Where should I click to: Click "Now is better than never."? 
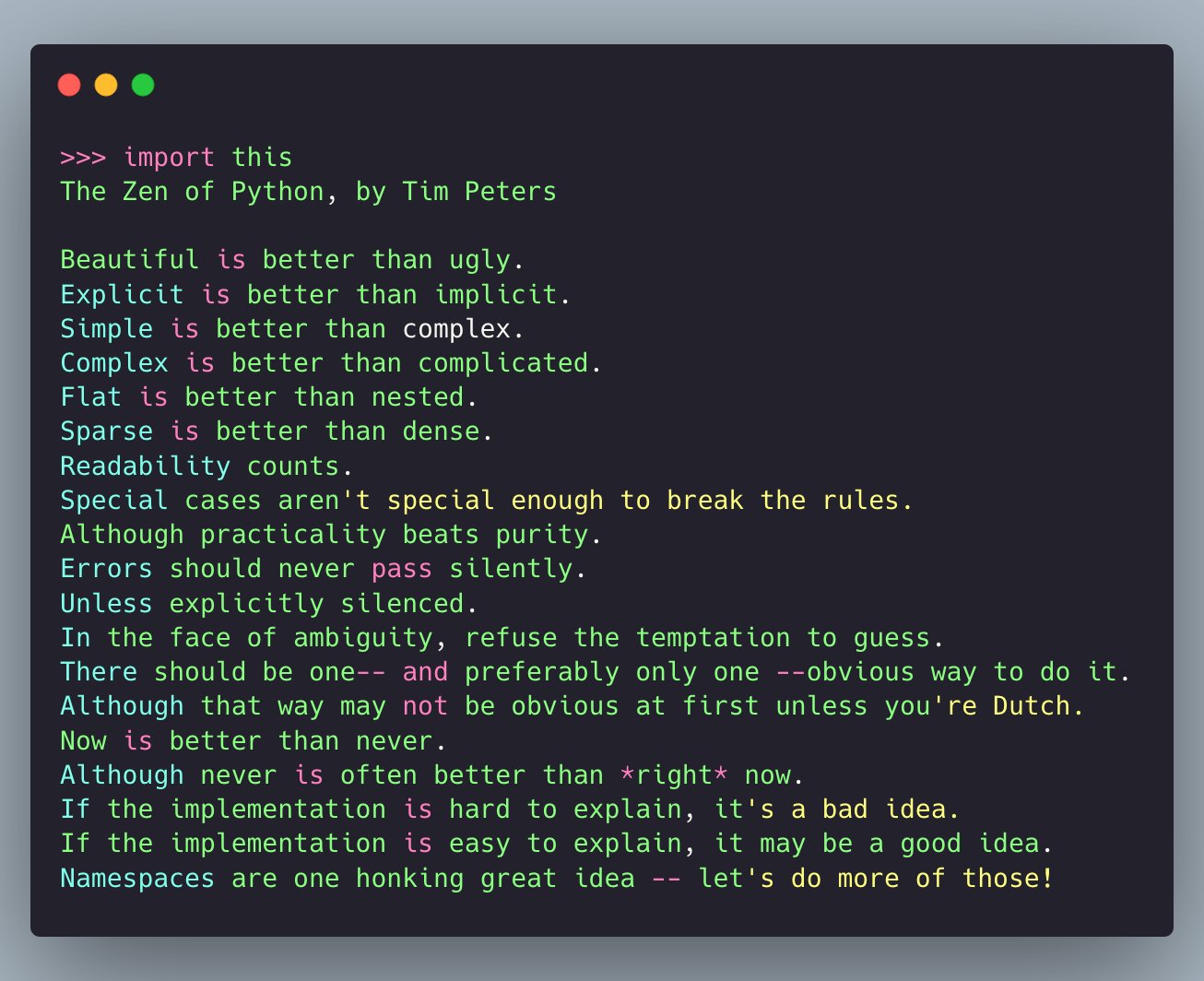[249, 739]
